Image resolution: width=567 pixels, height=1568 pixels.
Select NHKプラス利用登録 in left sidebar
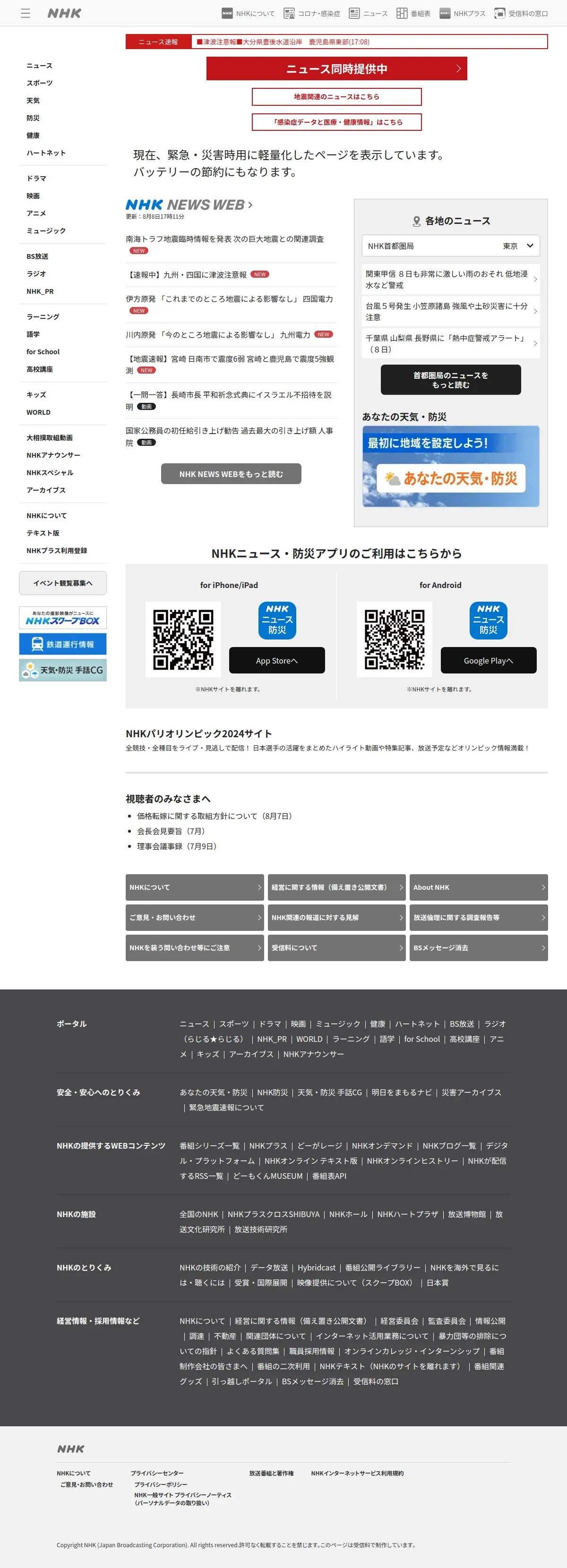[57, 550]
